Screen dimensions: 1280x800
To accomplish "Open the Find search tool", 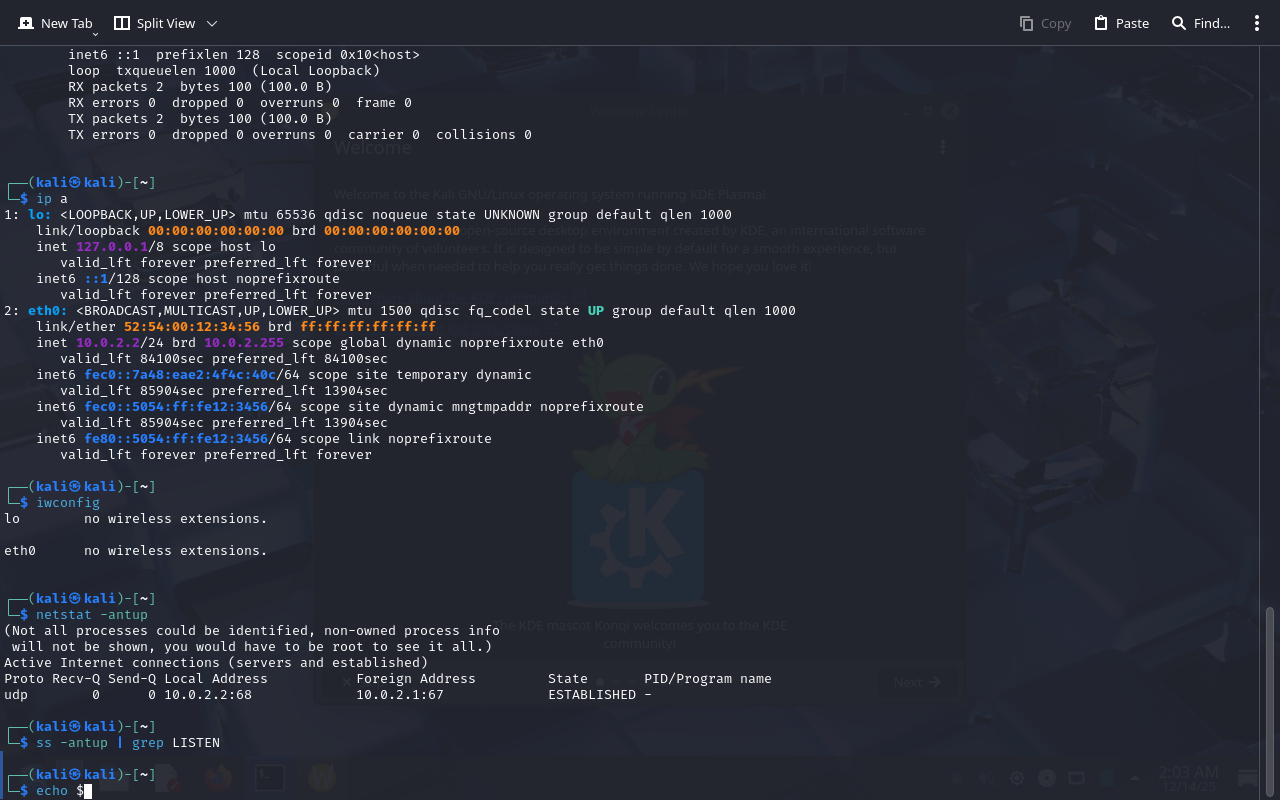I will [x=1200, y=23].
